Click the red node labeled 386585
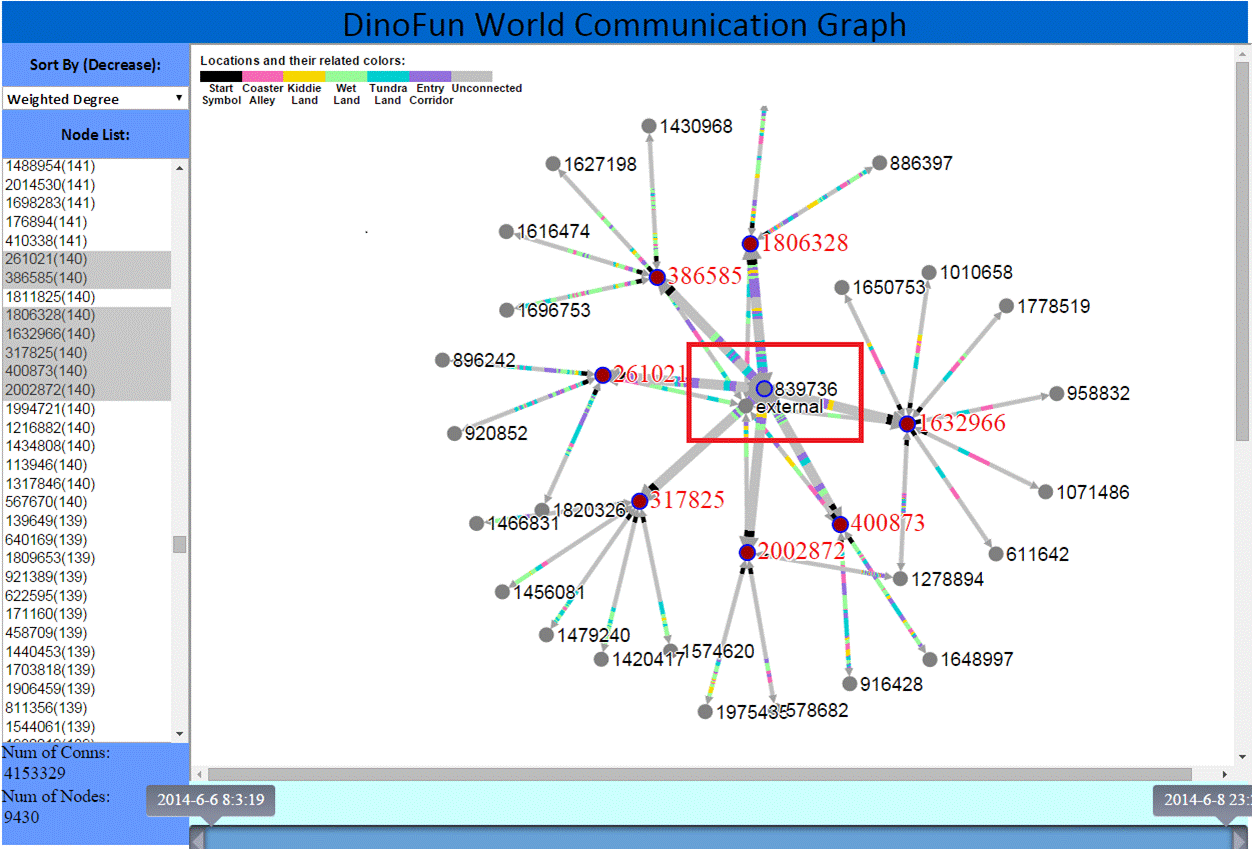Image resolution: width=1252 pixels, height=849 pixels. click(x=657, y=277)
